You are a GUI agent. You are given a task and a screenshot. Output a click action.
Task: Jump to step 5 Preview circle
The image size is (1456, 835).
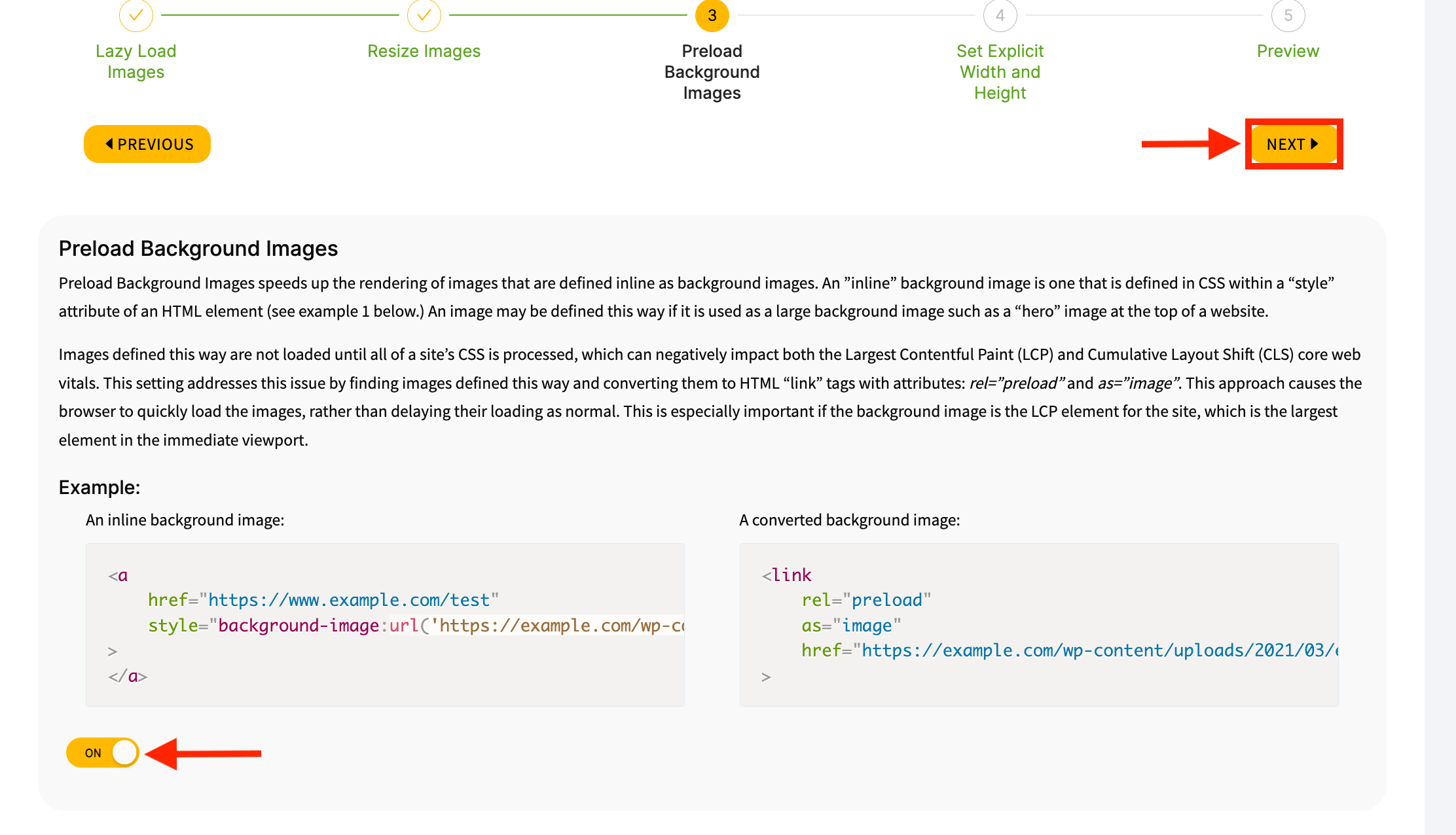coord(1288,15)
